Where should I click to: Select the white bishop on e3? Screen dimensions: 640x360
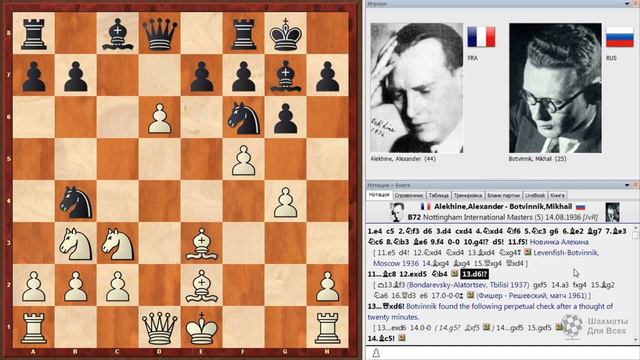point(201,244)
